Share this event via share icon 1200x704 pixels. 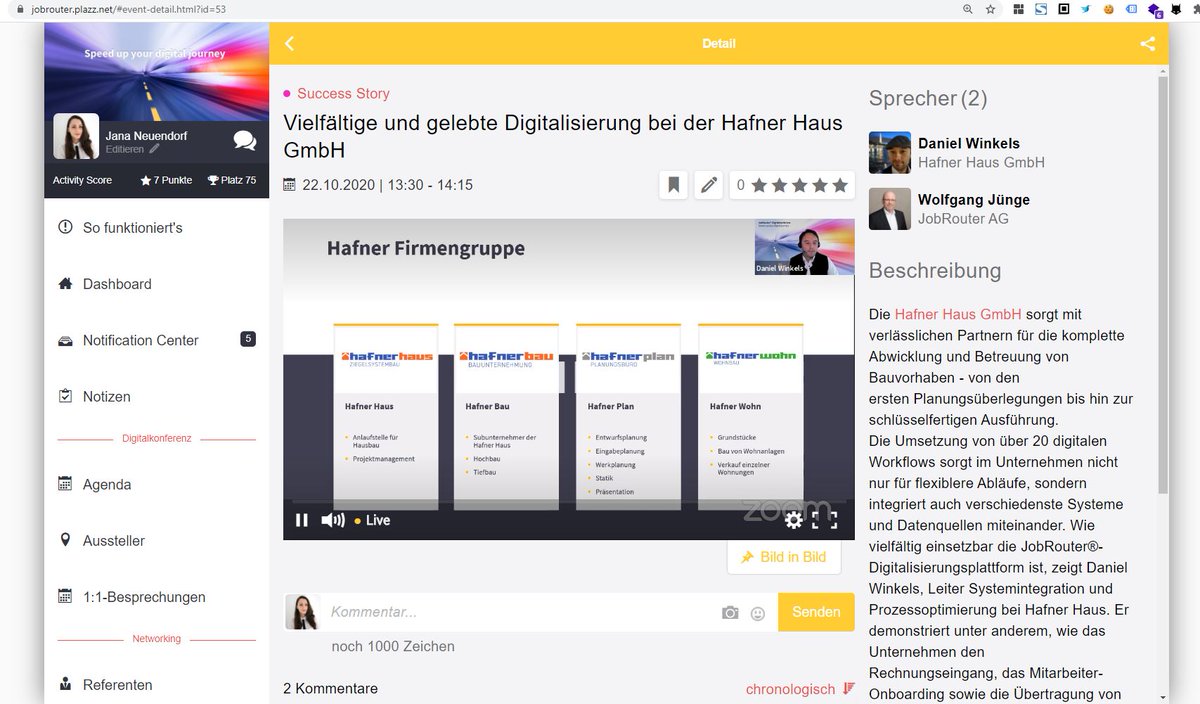pos(1147,44)
